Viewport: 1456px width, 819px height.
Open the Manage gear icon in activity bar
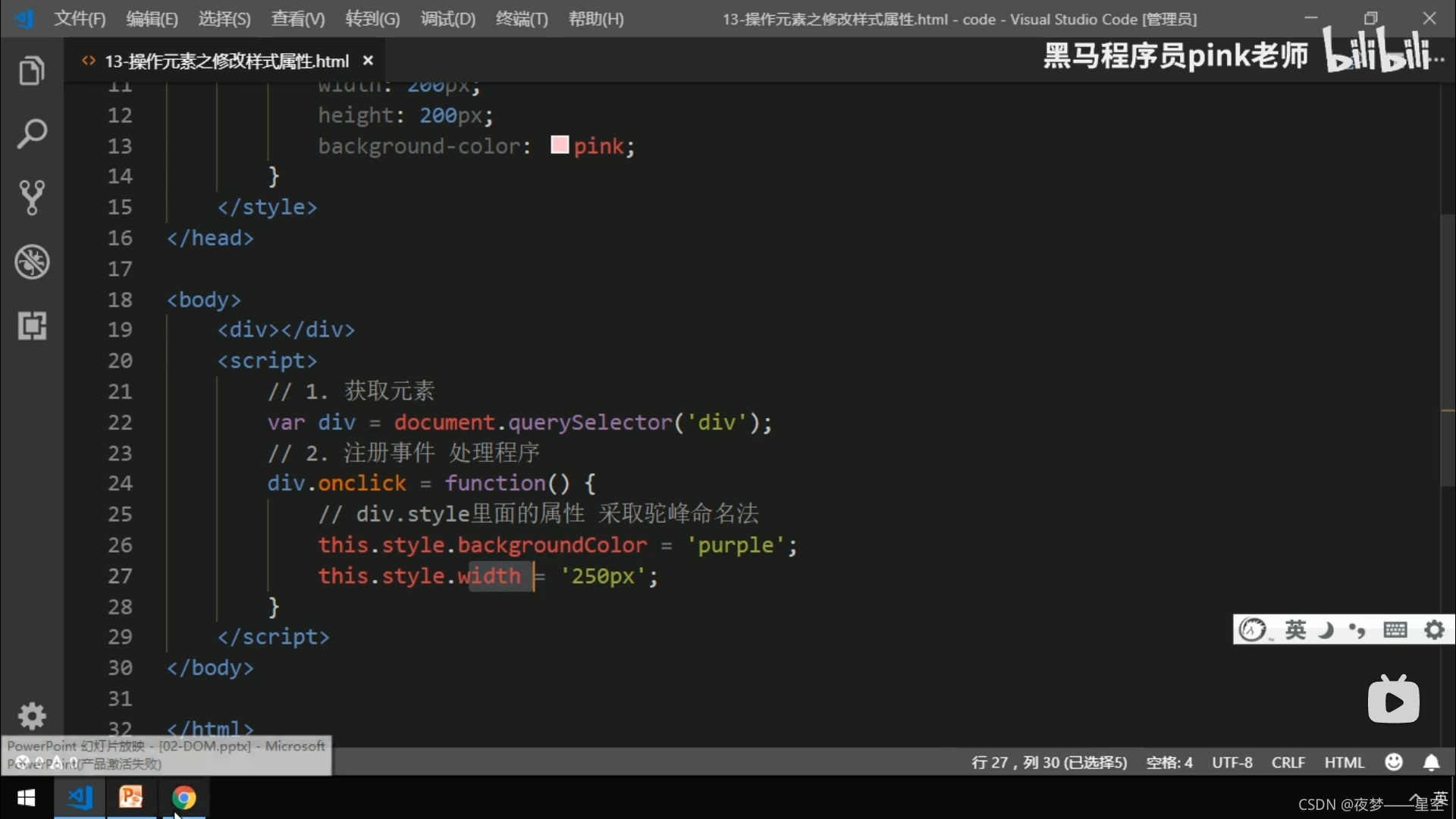click(x=31, y=716)
